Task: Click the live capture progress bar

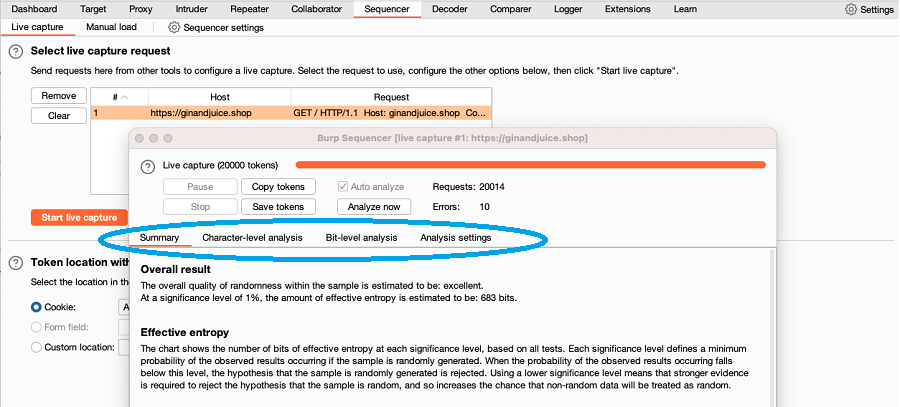Action: (x=530, y=165)
